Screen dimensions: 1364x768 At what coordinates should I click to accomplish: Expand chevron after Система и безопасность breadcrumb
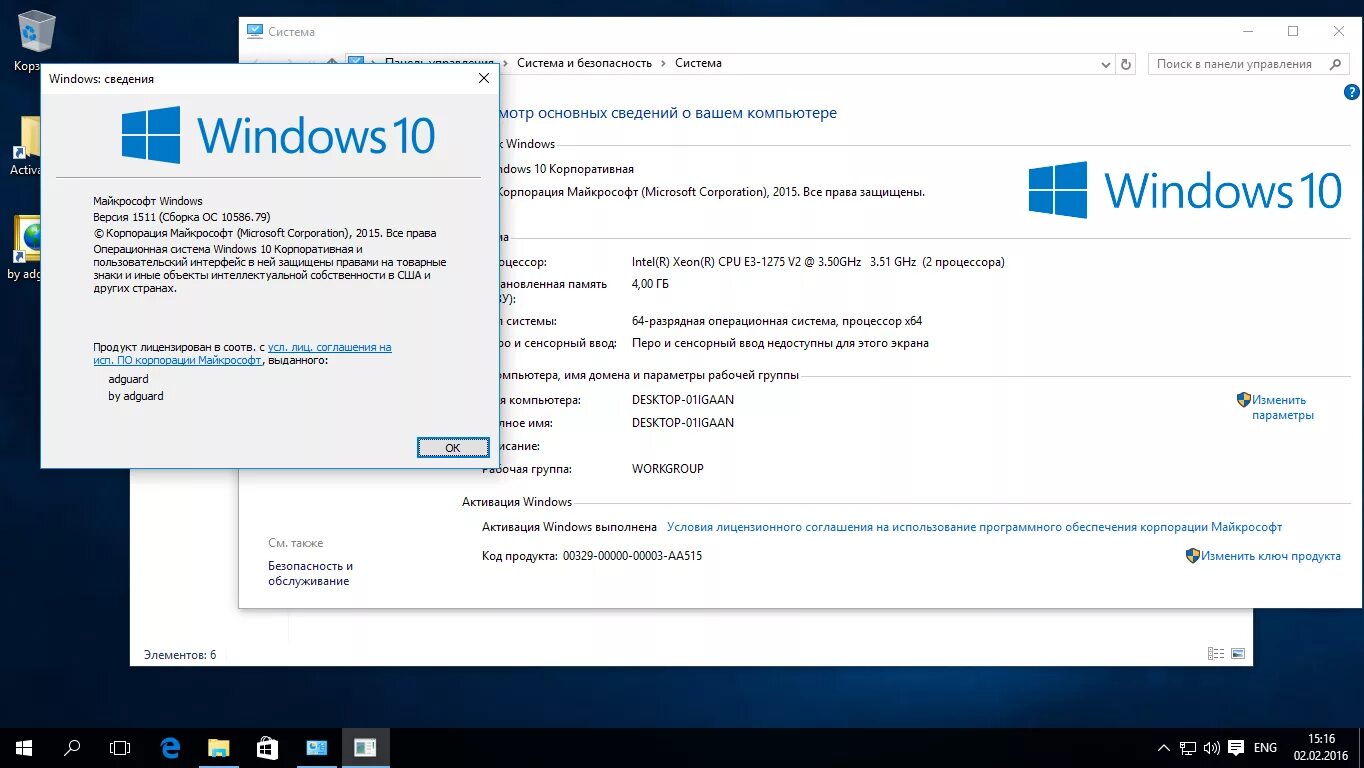click(663, 63)
